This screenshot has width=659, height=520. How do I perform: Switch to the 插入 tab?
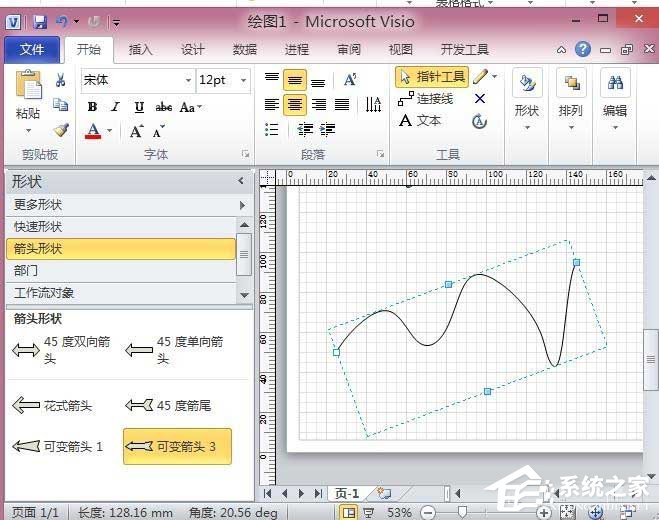point(140,50)
